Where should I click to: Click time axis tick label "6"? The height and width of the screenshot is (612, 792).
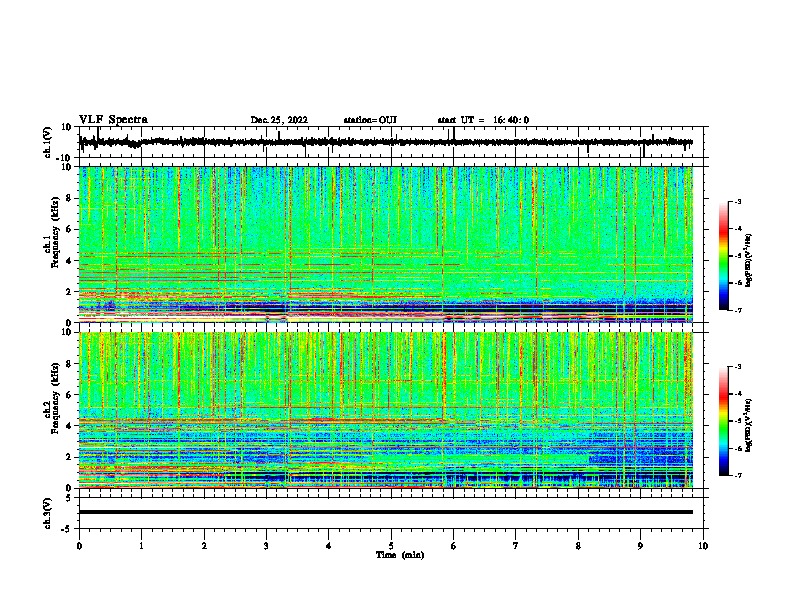(x=454, y=545)
